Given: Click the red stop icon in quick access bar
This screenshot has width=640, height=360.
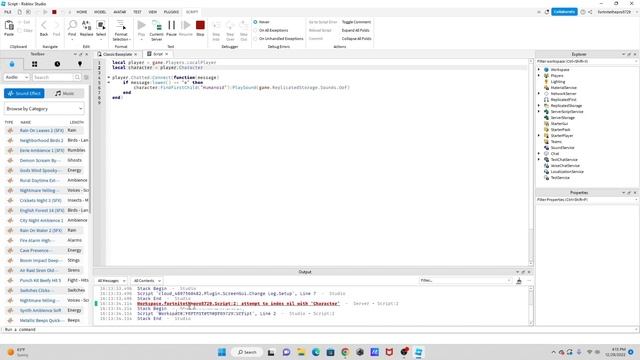Looking at the screenshot, I should click(54, 12).
